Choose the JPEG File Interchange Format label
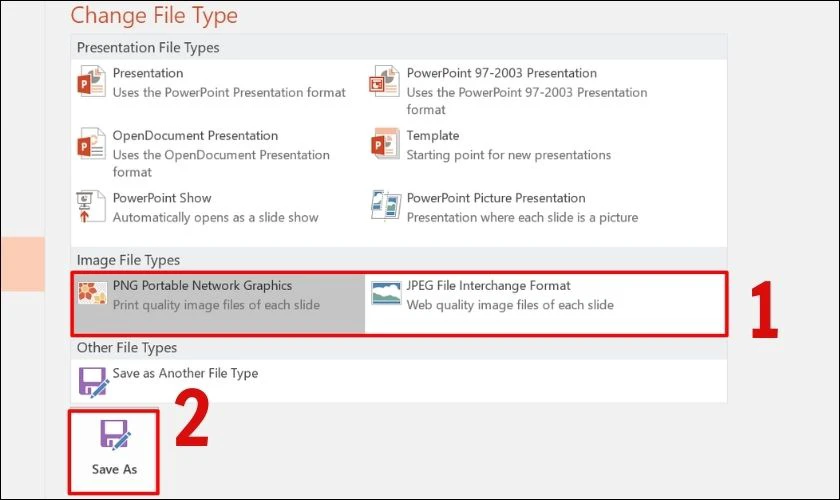 coord(489,286)
